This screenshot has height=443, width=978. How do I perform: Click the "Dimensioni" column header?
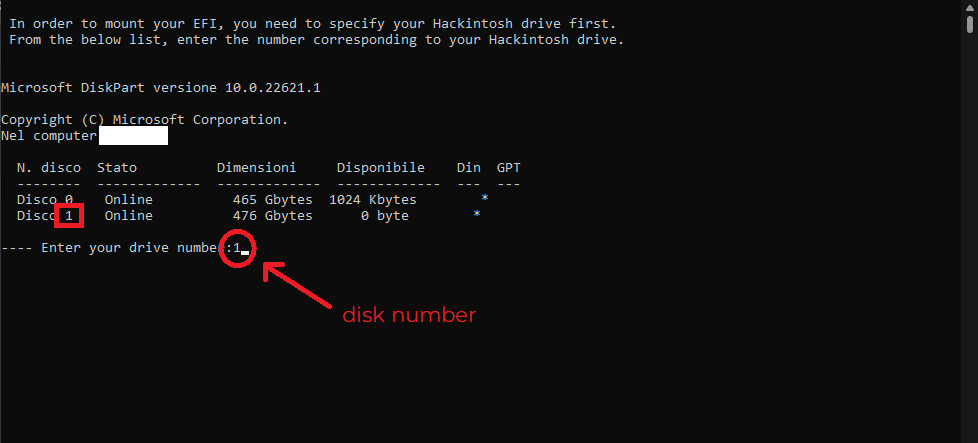[256, 167]
